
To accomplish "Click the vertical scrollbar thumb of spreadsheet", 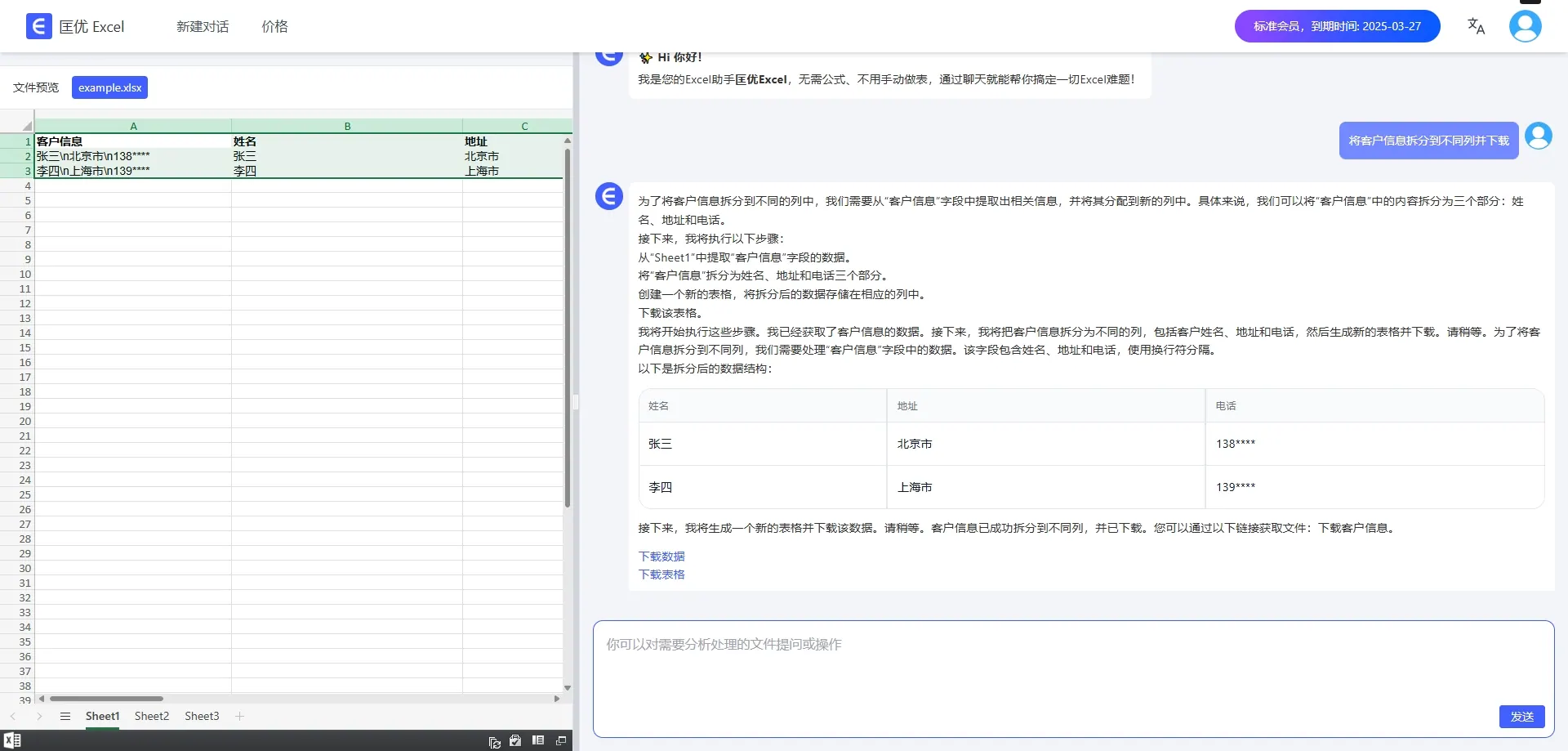I will [x=567, y=327].
